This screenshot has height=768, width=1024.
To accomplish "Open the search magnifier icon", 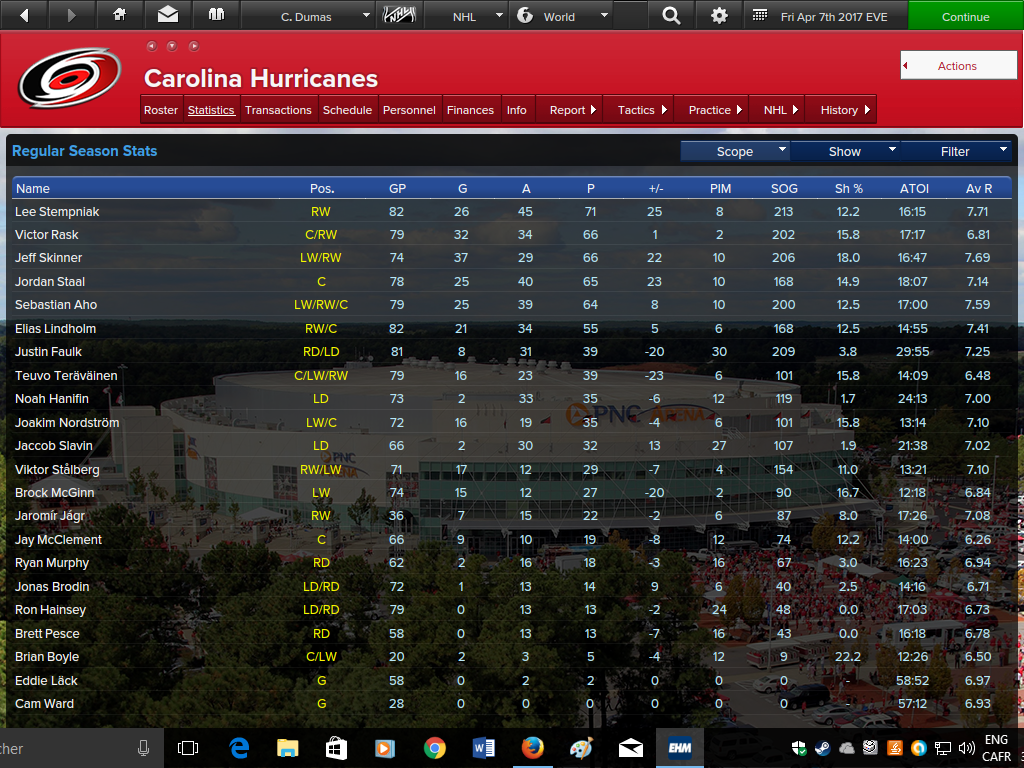I will [671, 15].
